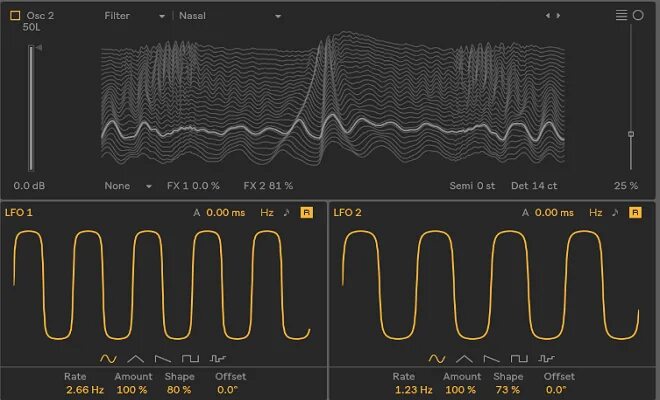Select sine waveform for LFO 1
The width and height of the screenshot is (660, 400).
tap(108, 359)
